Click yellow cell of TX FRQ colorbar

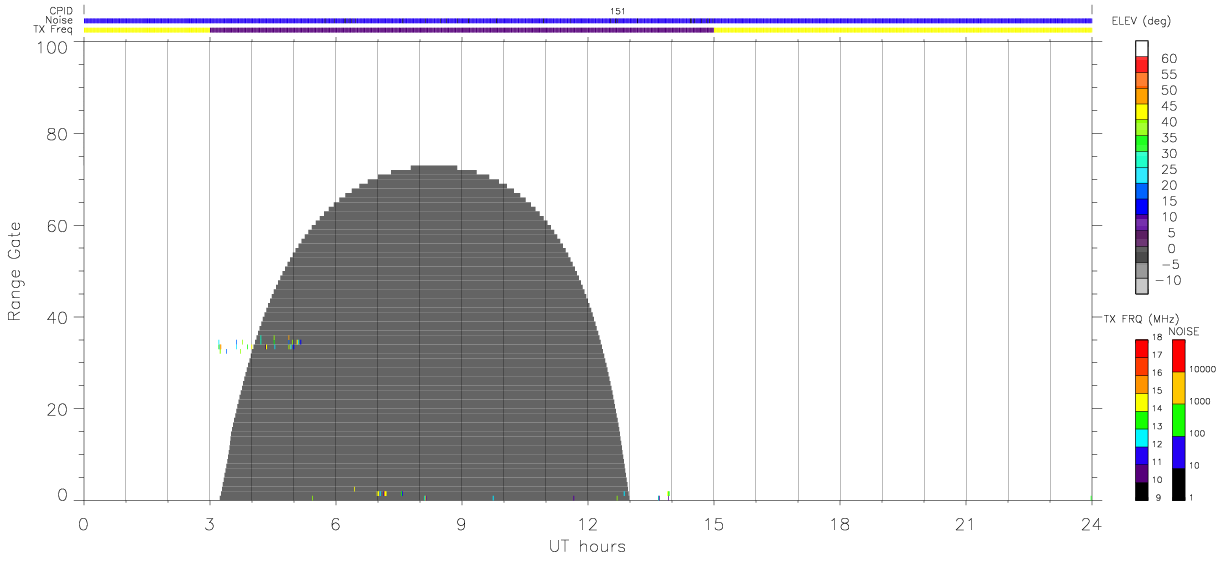(1142, 402)
